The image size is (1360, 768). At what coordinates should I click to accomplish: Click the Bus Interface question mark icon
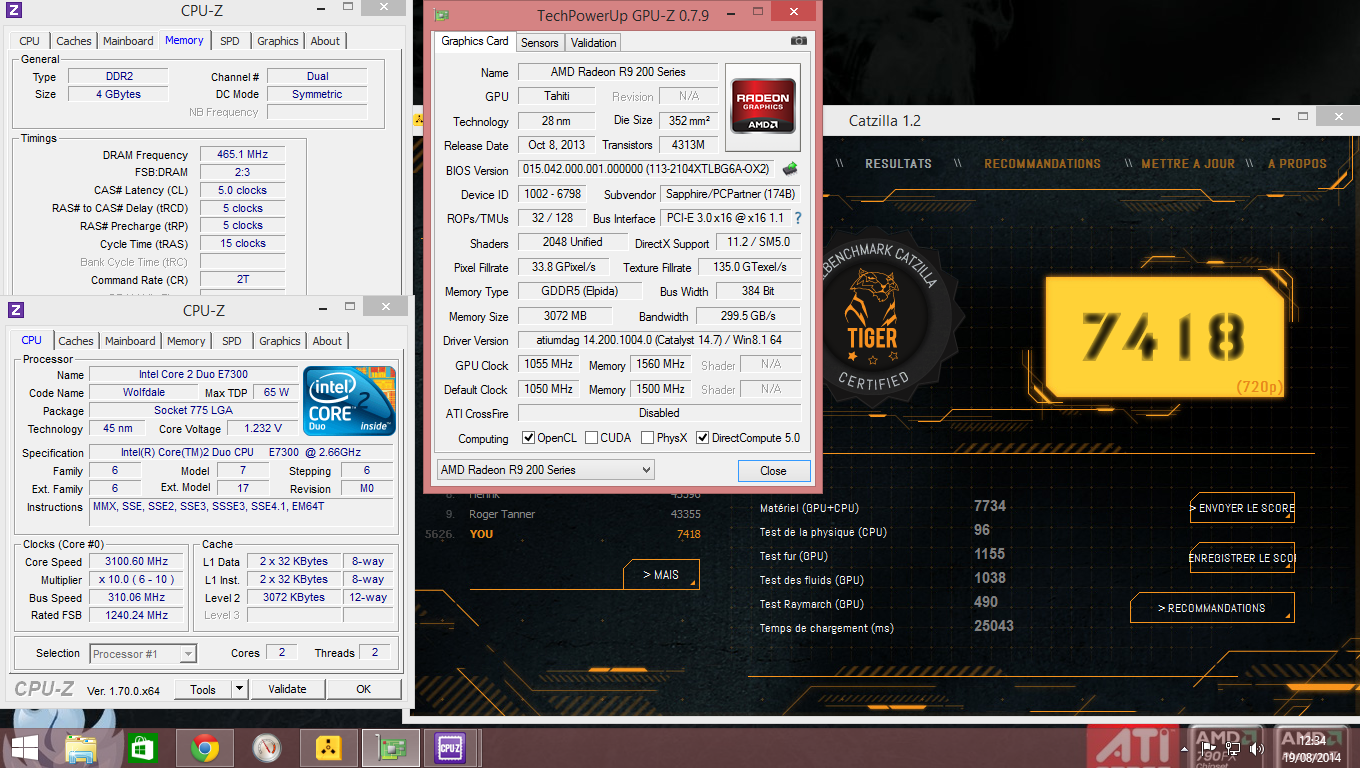pyautogui.click(x=798, y=218)
